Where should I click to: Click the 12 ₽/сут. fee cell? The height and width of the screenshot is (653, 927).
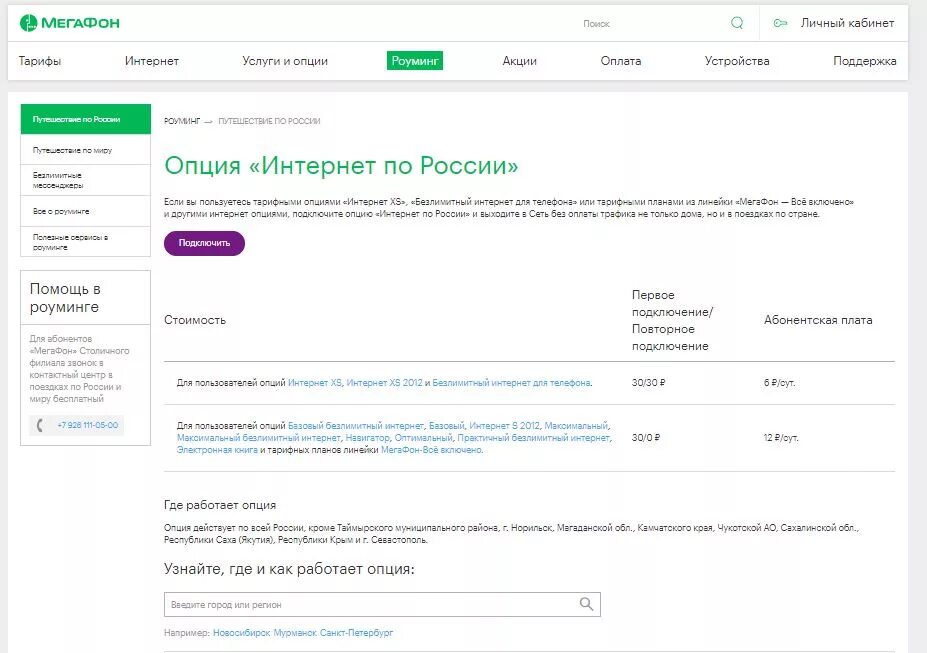point(781,438)
